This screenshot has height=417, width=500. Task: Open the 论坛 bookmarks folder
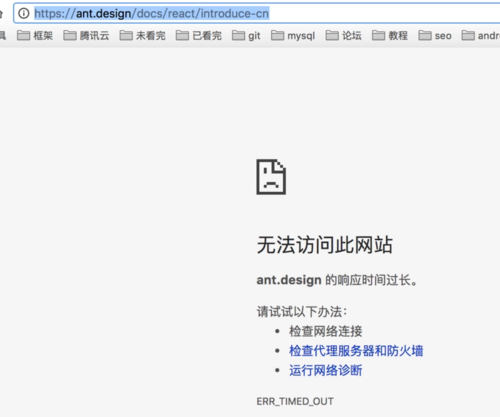[344, 35]
